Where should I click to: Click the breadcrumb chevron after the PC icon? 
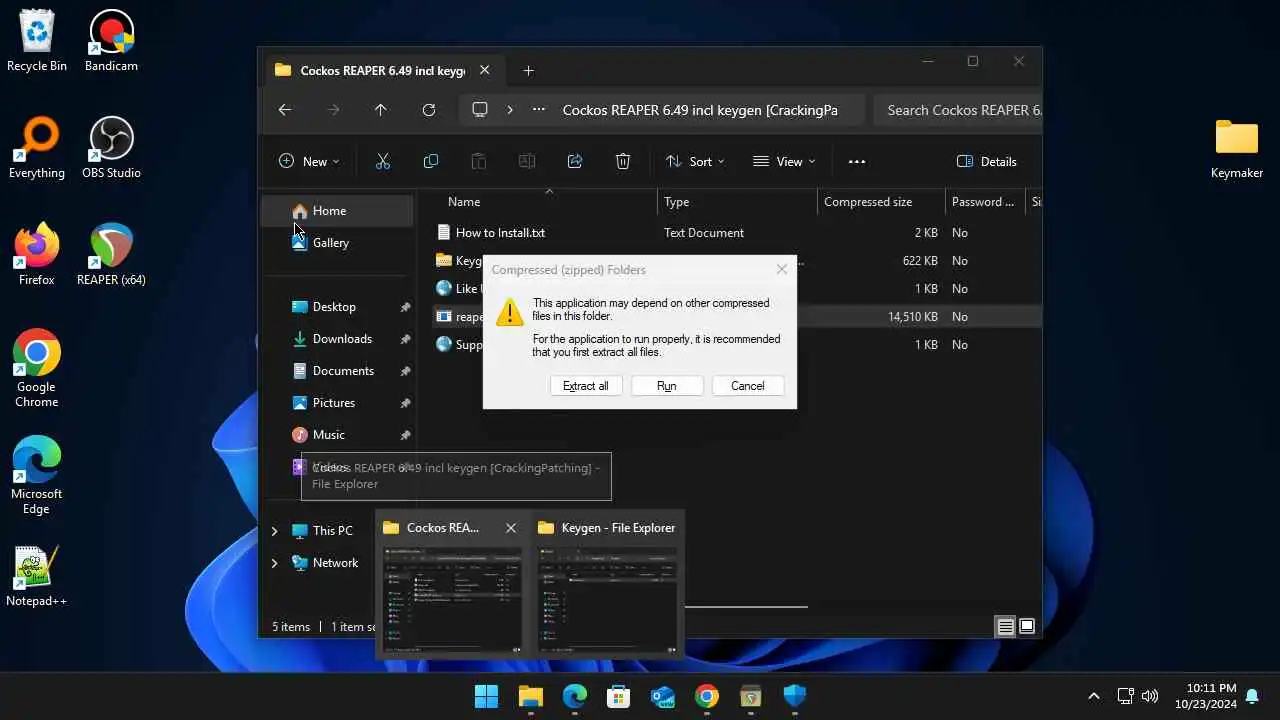click(510, 110)
